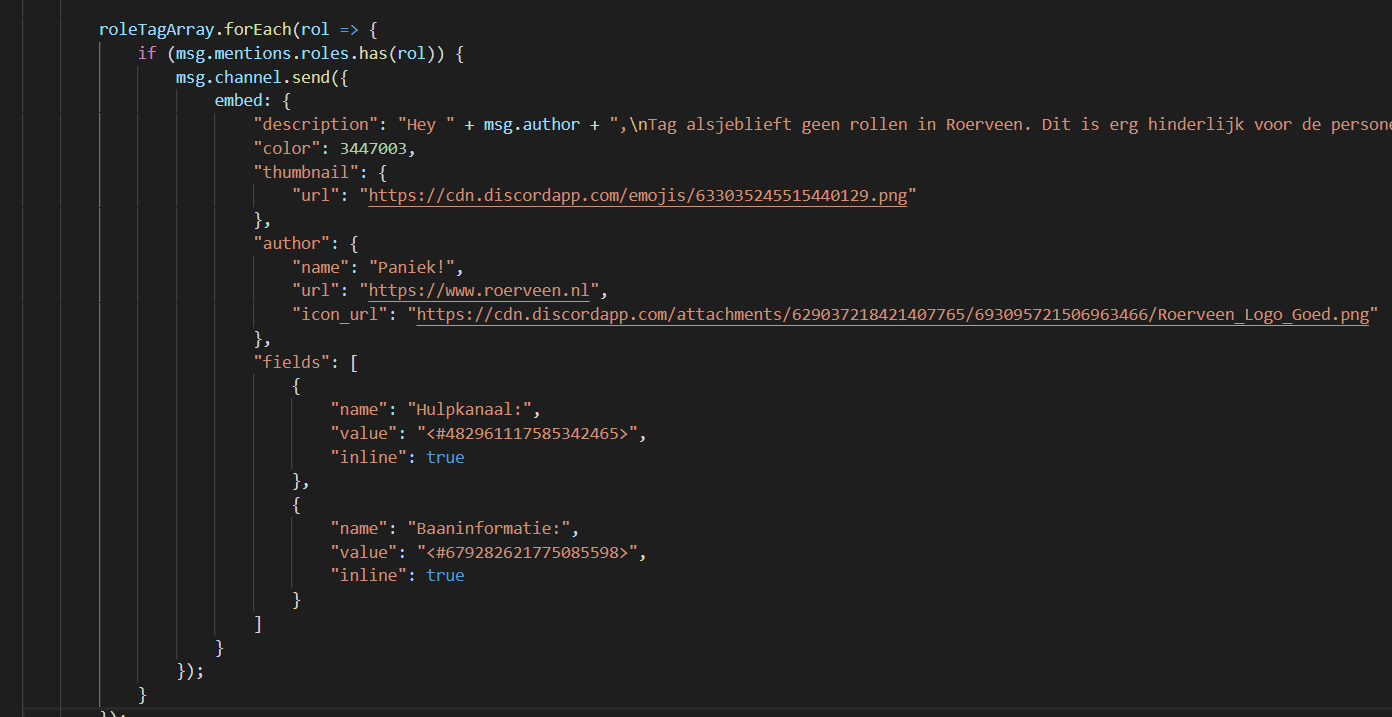Click the roleTagArray variable name

pyautogui.click(x=156, y=29)
